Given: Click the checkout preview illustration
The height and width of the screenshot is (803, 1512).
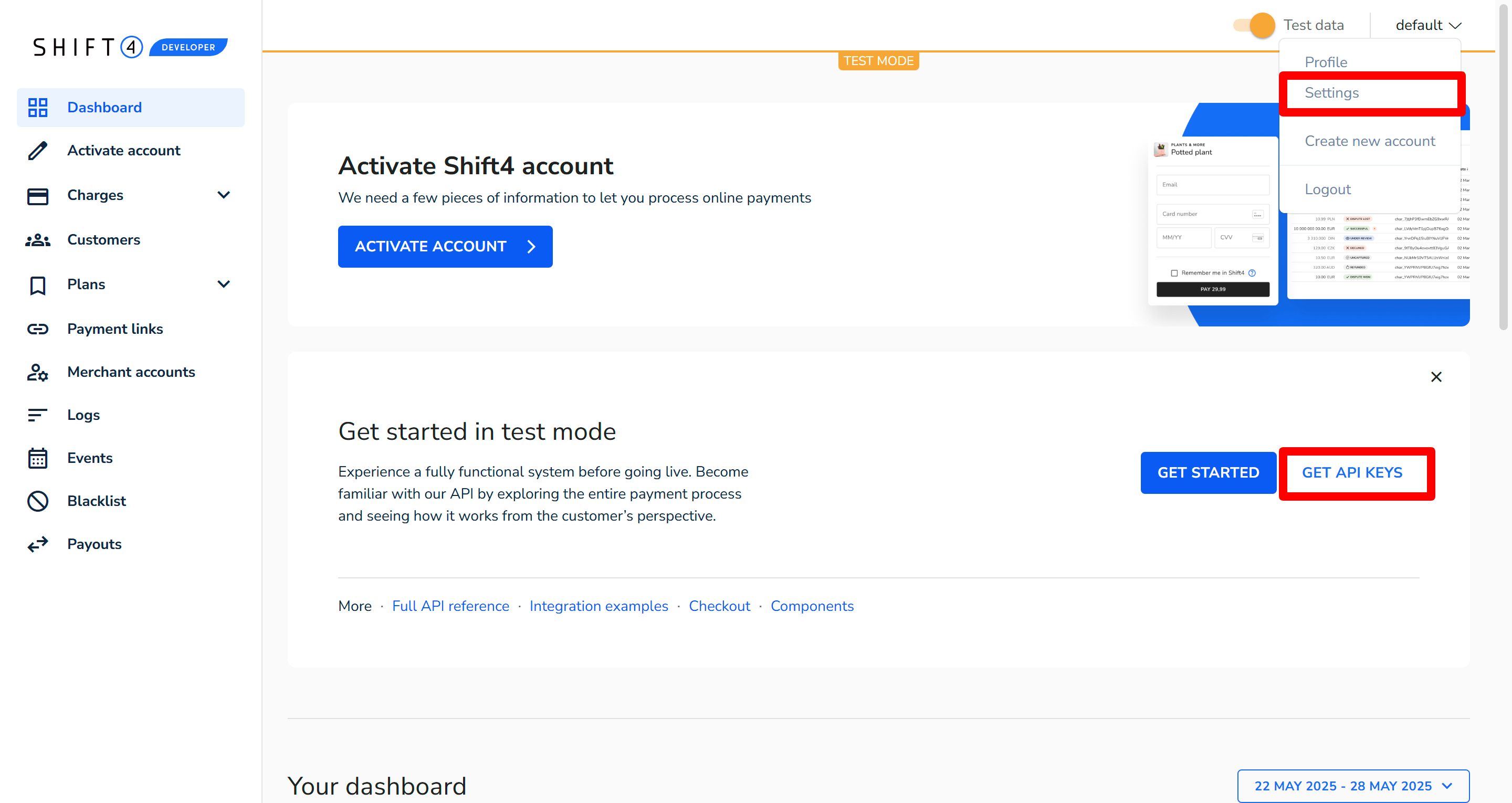Looking at the screenshot, I should point(1213,220).
